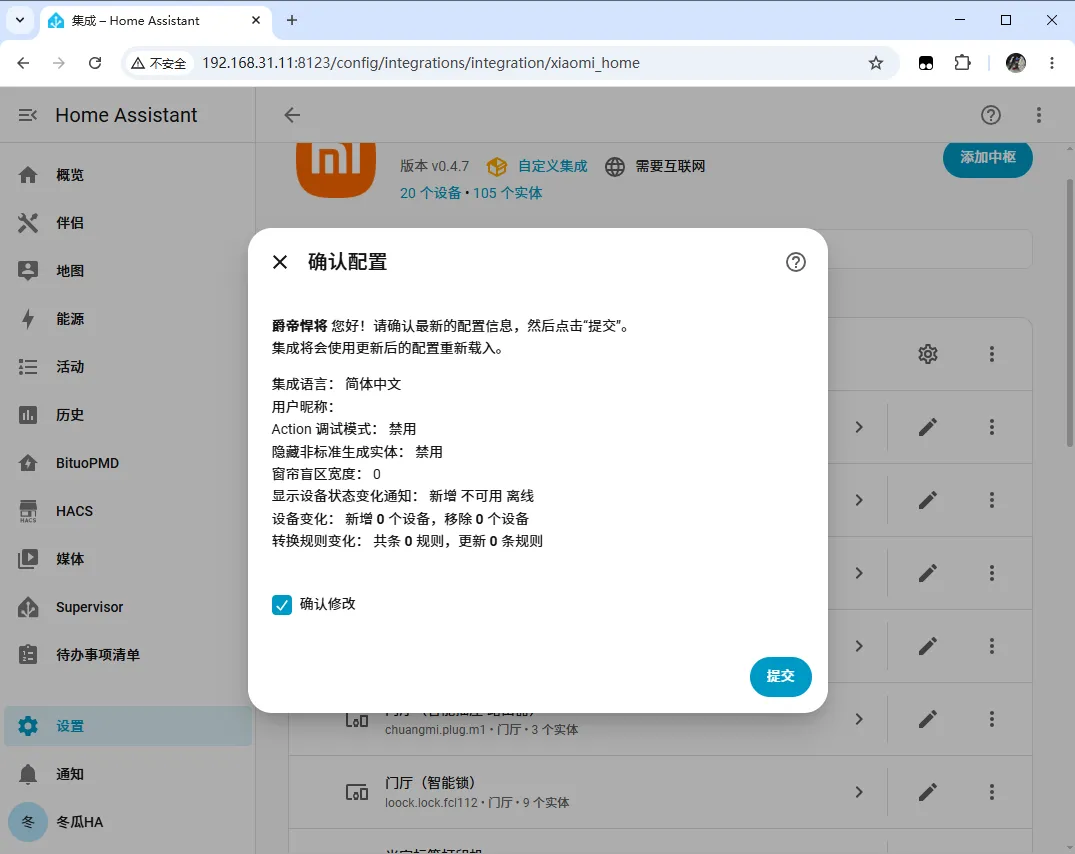
Task: Click the 集成 – Home Assistant browser tab
Action: pos(155,21)
